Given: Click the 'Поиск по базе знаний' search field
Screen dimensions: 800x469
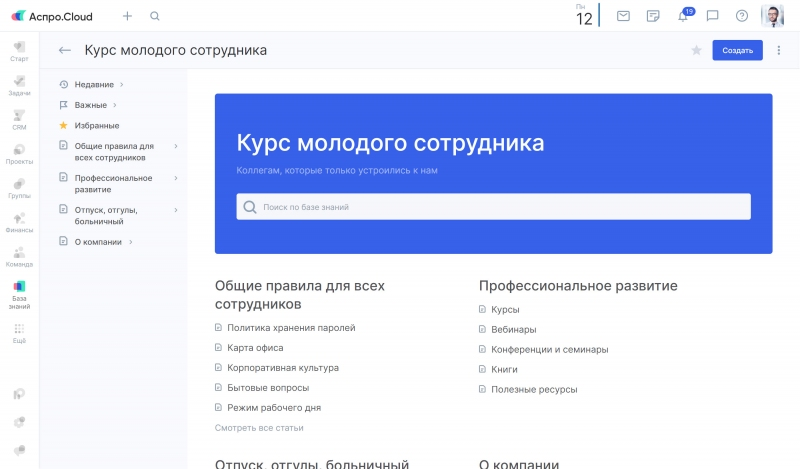Looking at the screenshot, I should (493, 207).
